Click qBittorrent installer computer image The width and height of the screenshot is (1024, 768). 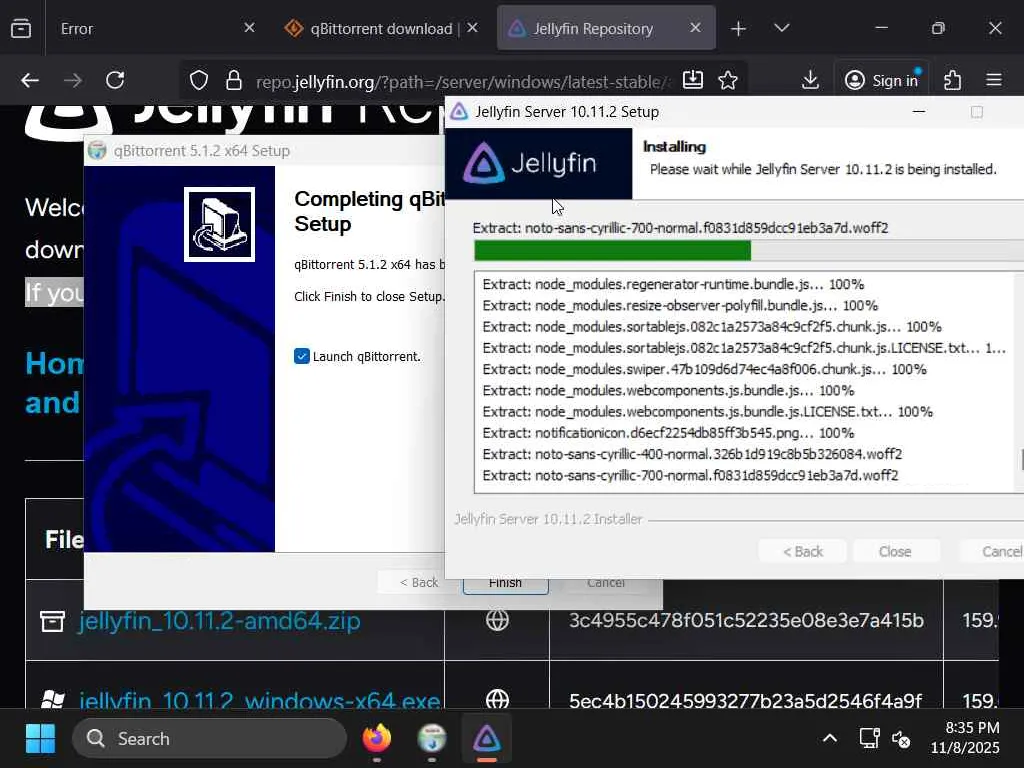[x=219, y=225]
